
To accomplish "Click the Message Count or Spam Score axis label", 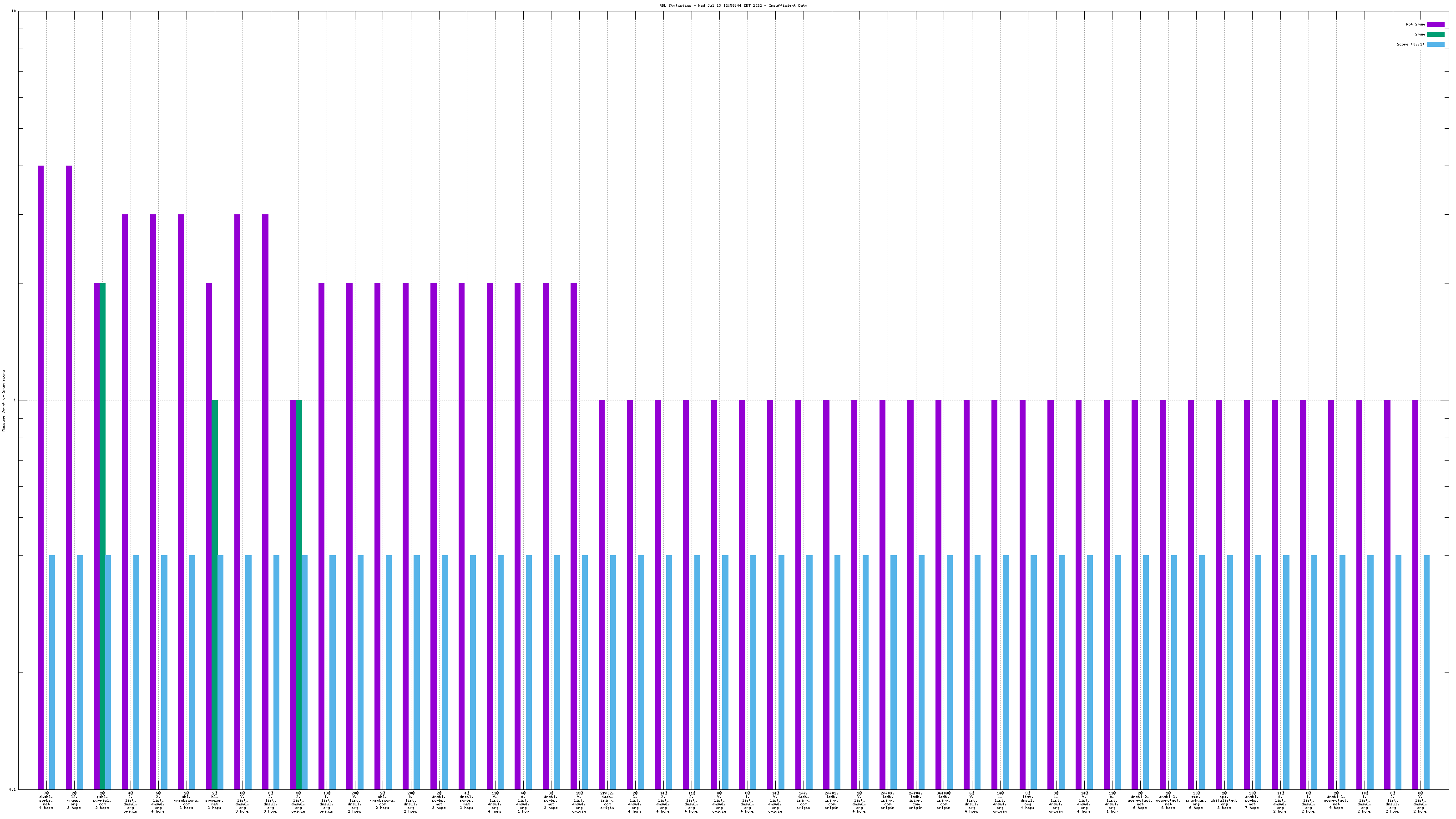I will [x=3, y=400].
